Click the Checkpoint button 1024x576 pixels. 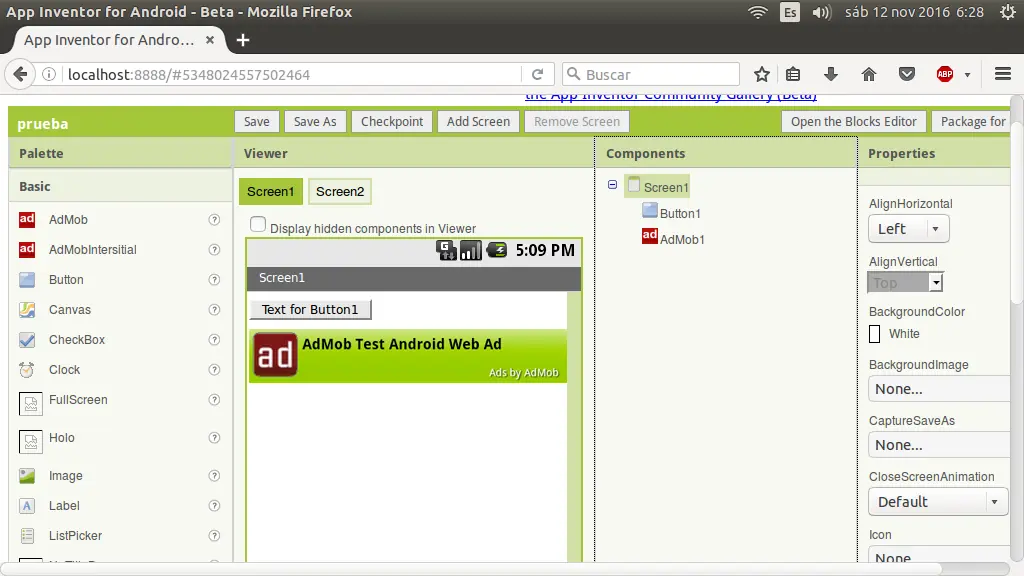pos(392,121)
